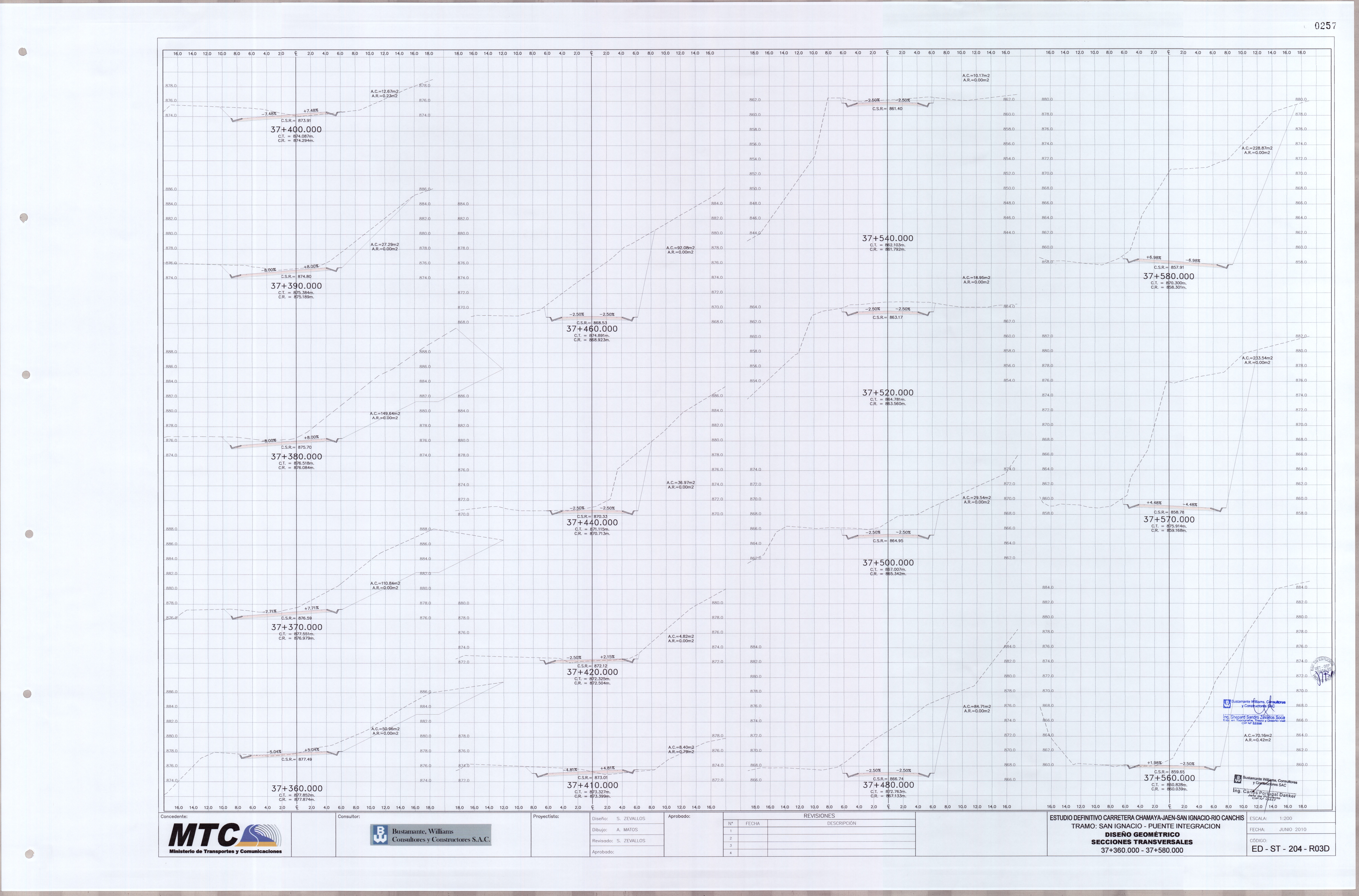The height and width of the screenshot is (896, 1359).
Task: Click the range text 37+360.000 - 37+580.000
Action: pyautogui.click(x=1142, y=850)
